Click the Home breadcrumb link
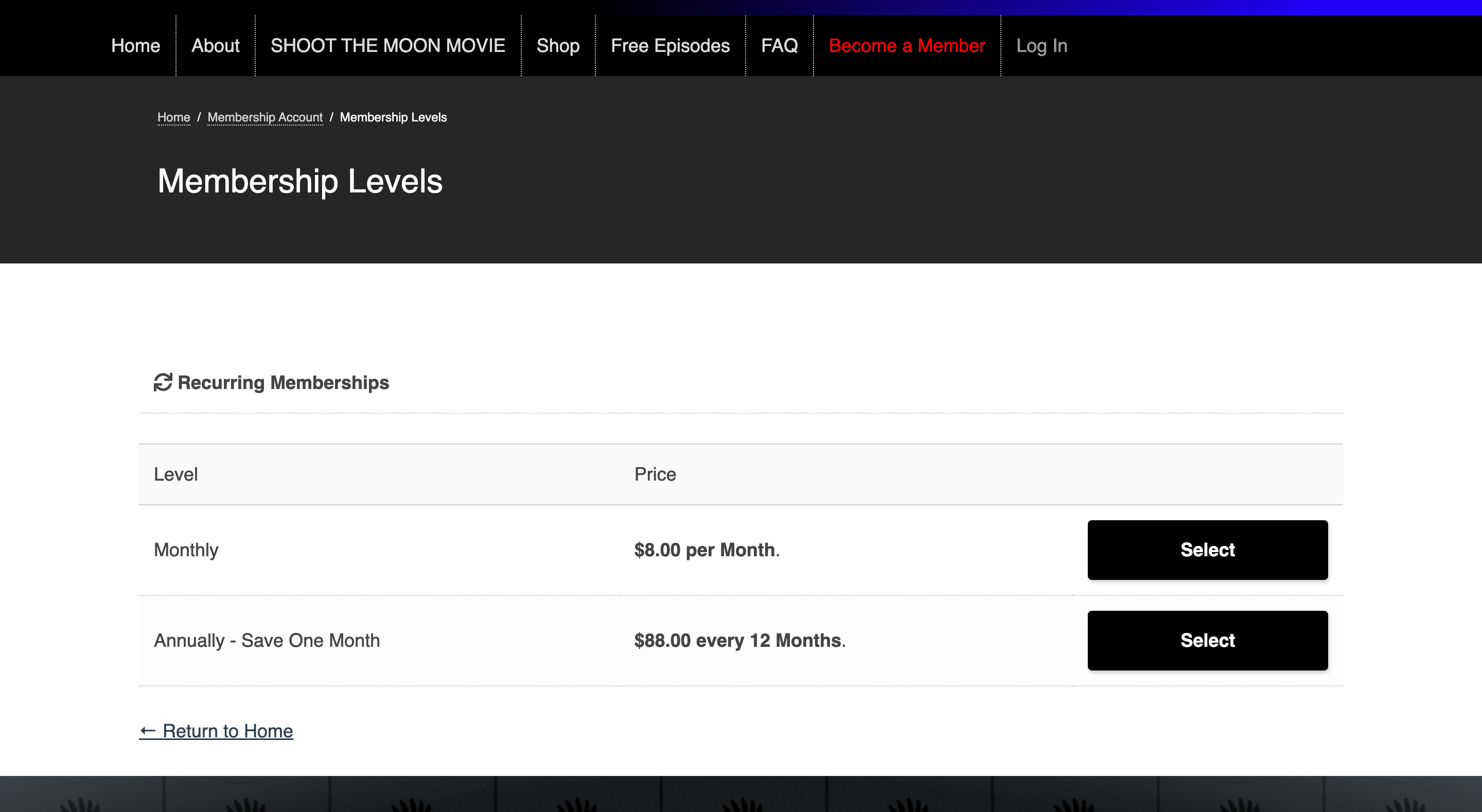The width and height of the screenshot is (1482, 812). pyautogui.click(x=173, y=117)
